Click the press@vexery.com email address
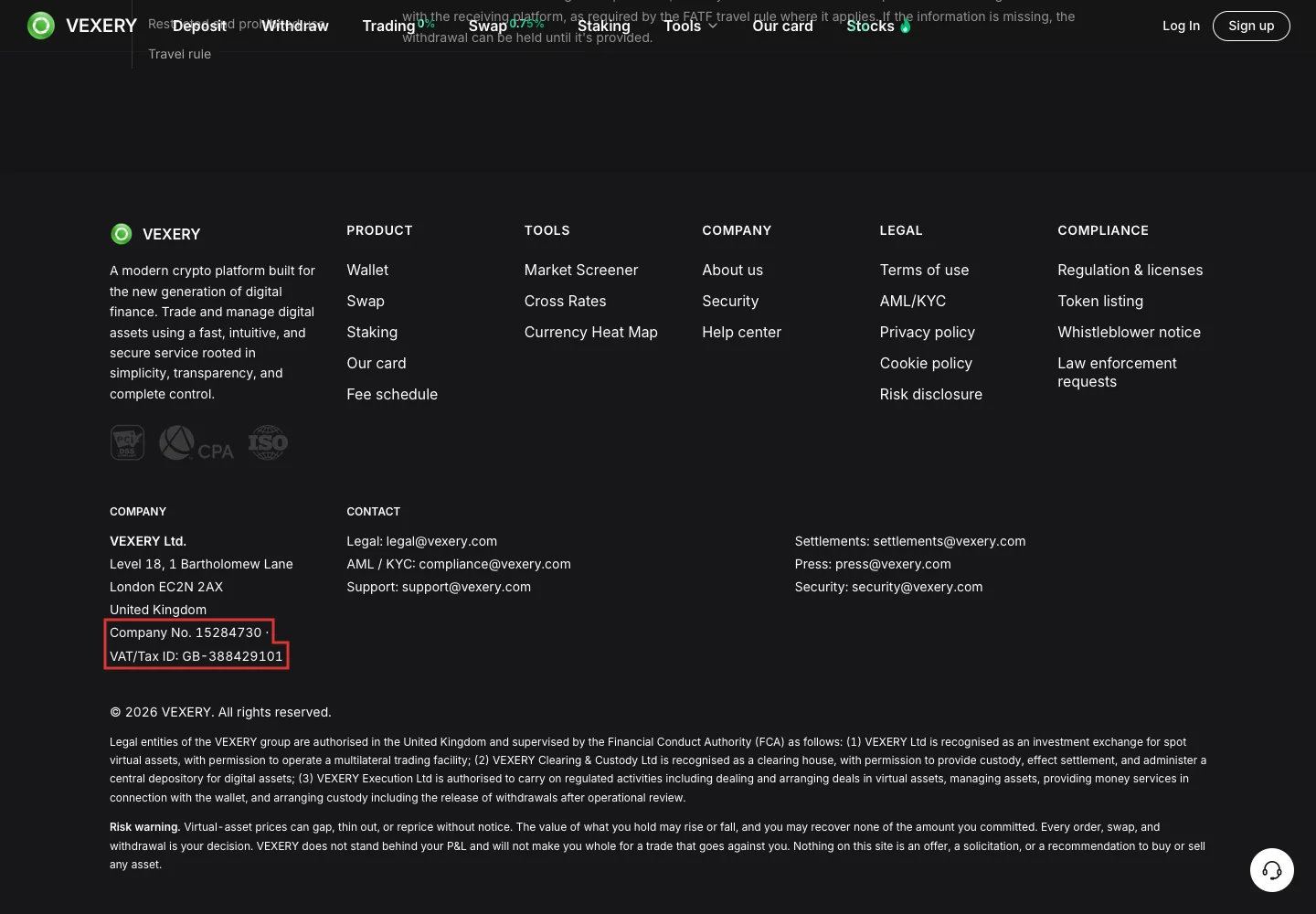The height and width of the screenshot is (914, 1316). click(893, 564)
